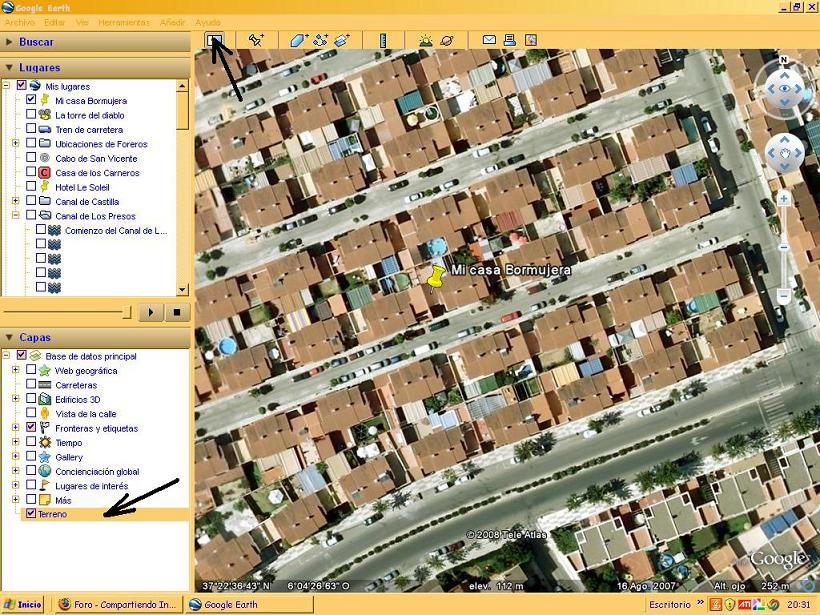This screenshot has width=820, height=615.
Task: Open the ruler measurement tool
Action: [x=383, y=40]
